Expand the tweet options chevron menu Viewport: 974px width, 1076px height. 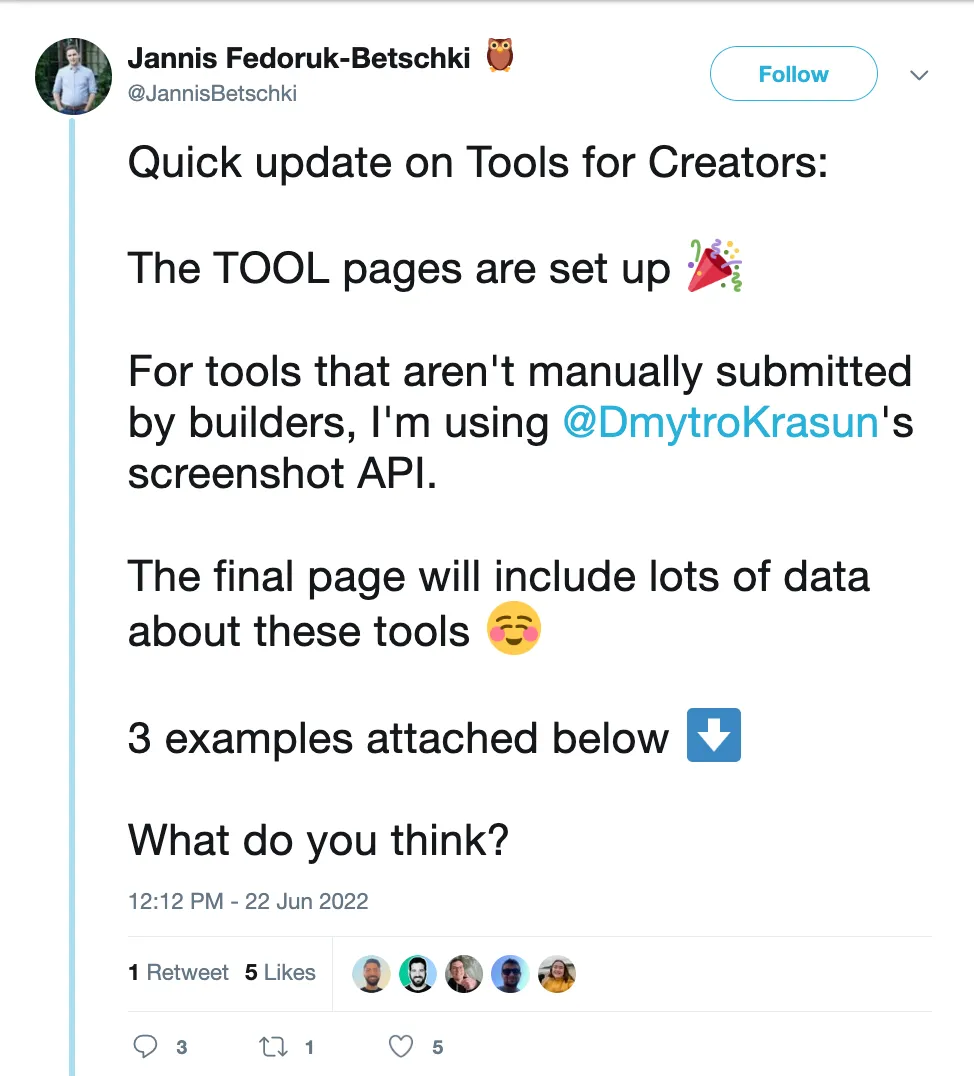918,76
